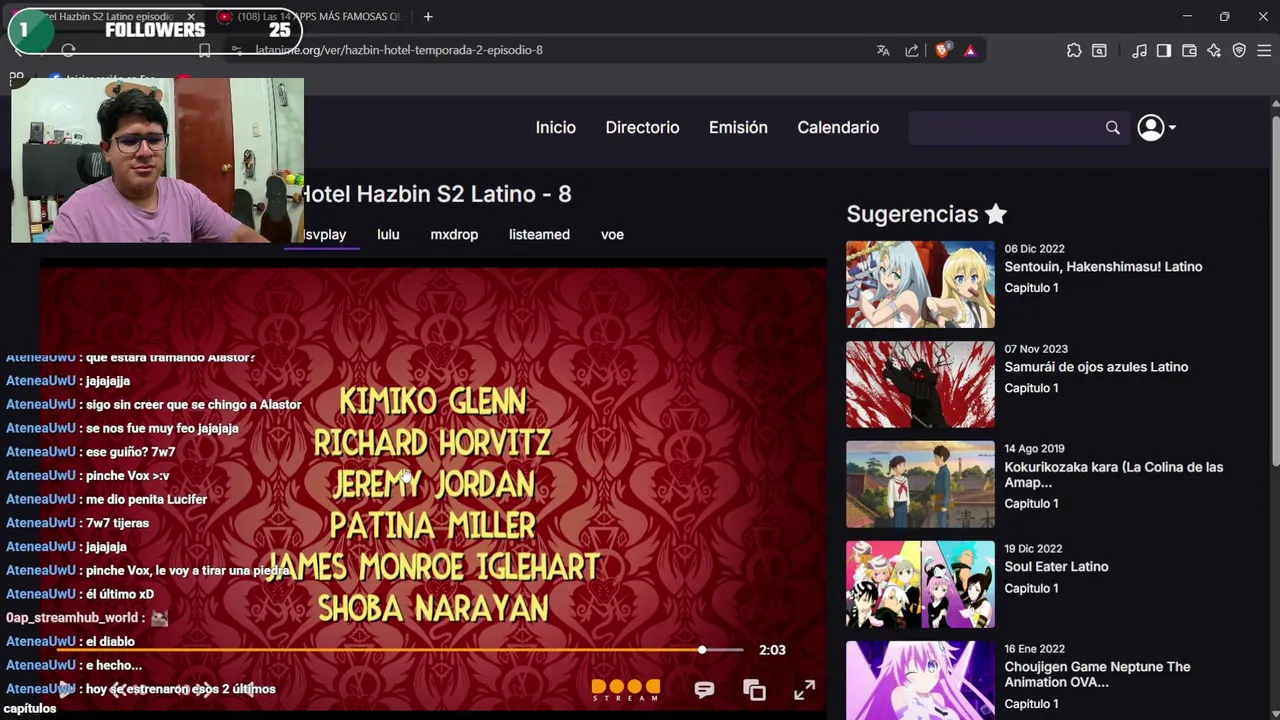Image resolution: width=1280 pixels, height=720 pixels.
Task: Open Kokurikozaka kara title link
Action: point(1114,475)
